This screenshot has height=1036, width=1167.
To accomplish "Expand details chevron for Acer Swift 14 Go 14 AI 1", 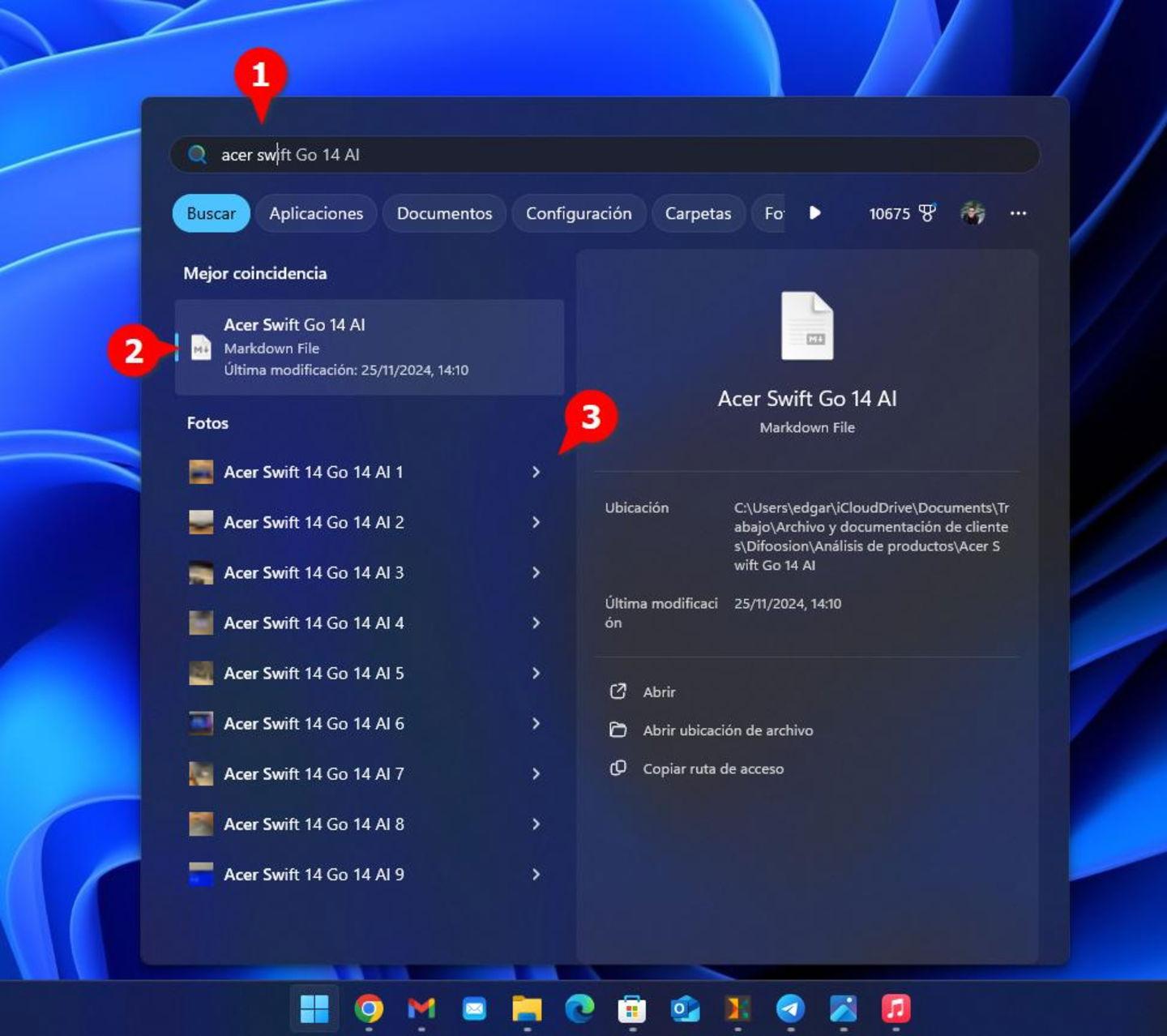I will click(x=536, y=472).
